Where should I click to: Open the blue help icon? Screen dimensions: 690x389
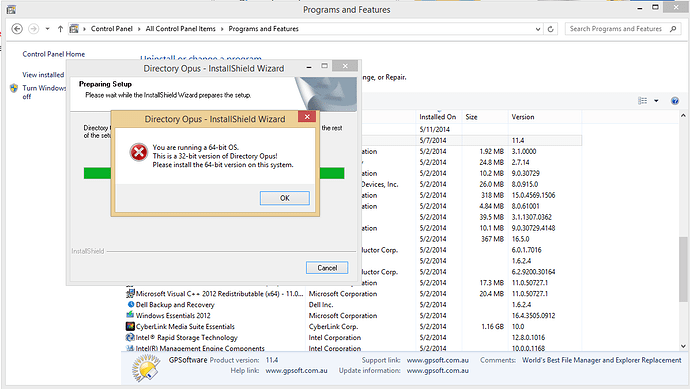675,101
